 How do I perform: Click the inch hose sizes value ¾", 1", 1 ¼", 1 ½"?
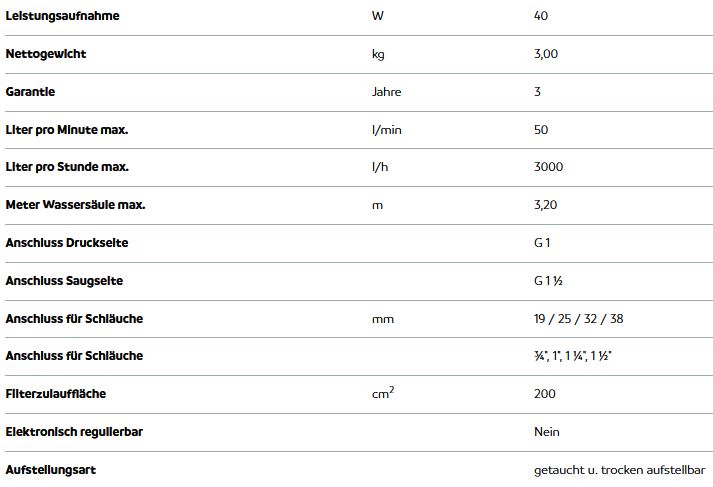click(572, 356)
